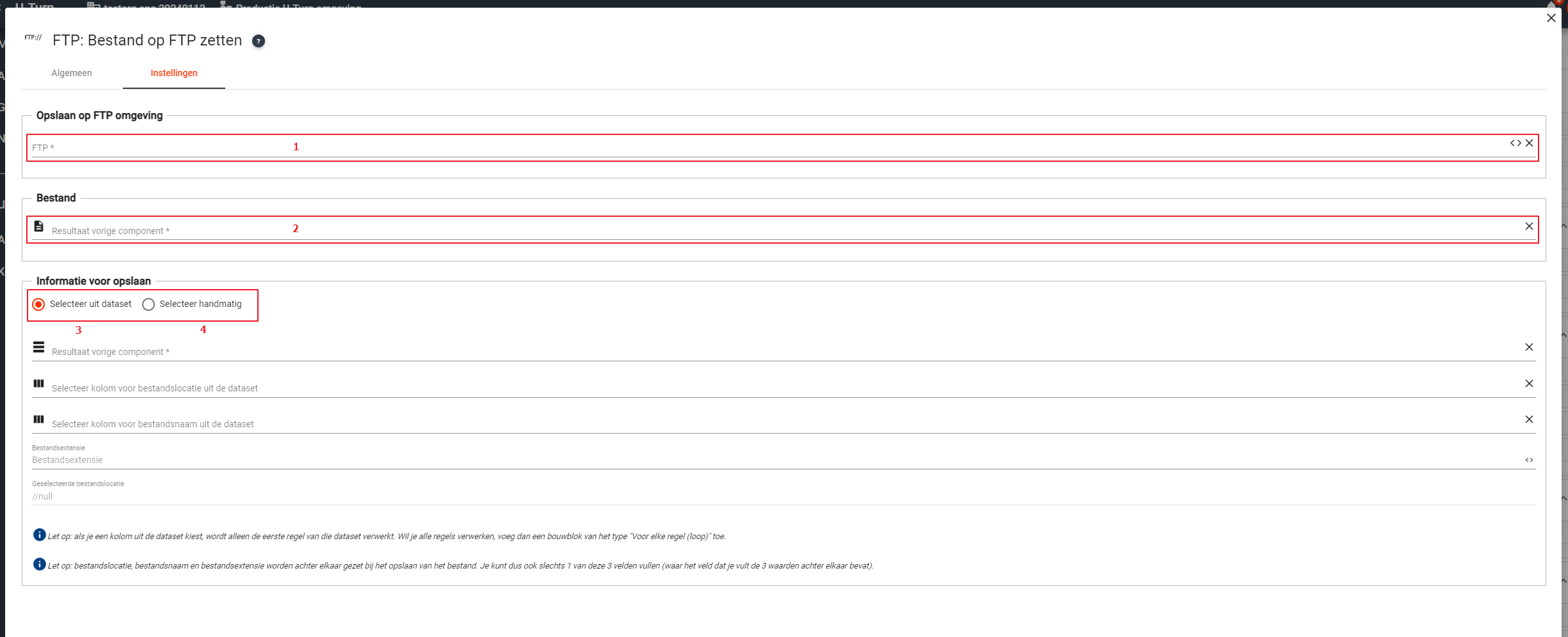Clear the Bestand result field with X

pos(1529,226)
